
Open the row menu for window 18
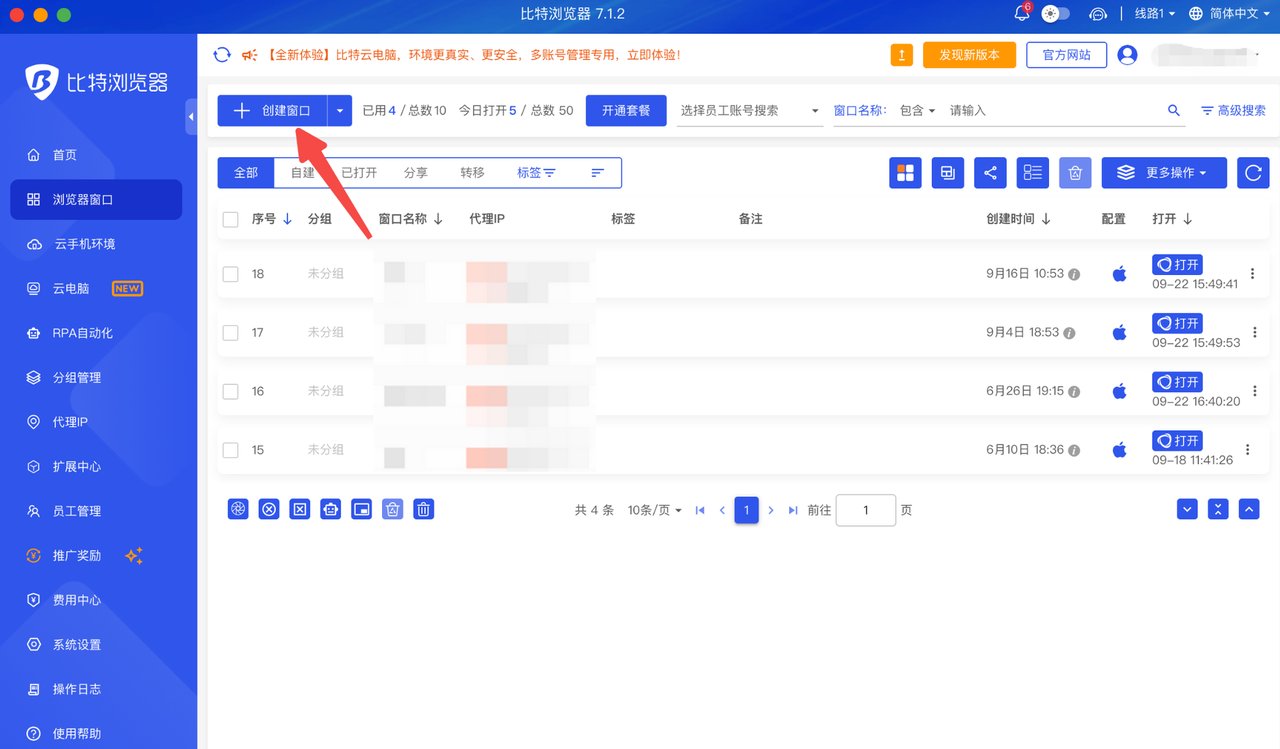coord(1253,274)
